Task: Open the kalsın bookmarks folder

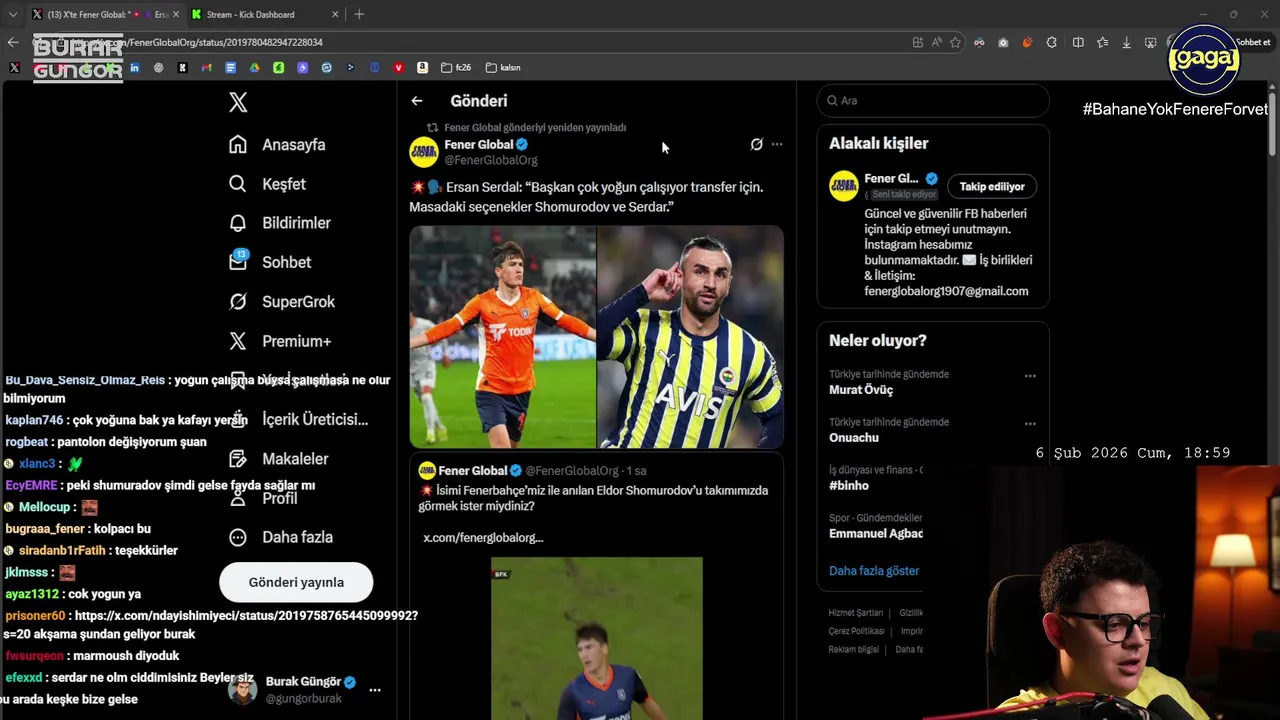Action: click(x=503, y=68)
